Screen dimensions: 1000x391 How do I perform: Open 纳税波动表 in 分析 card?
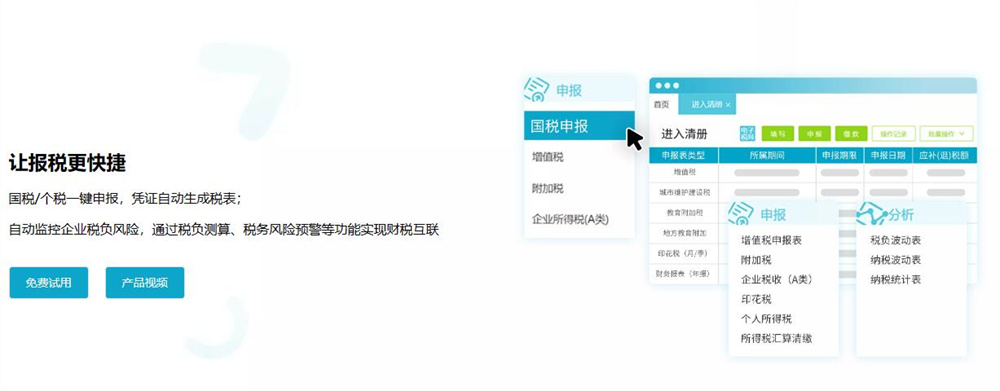[895, 260]
